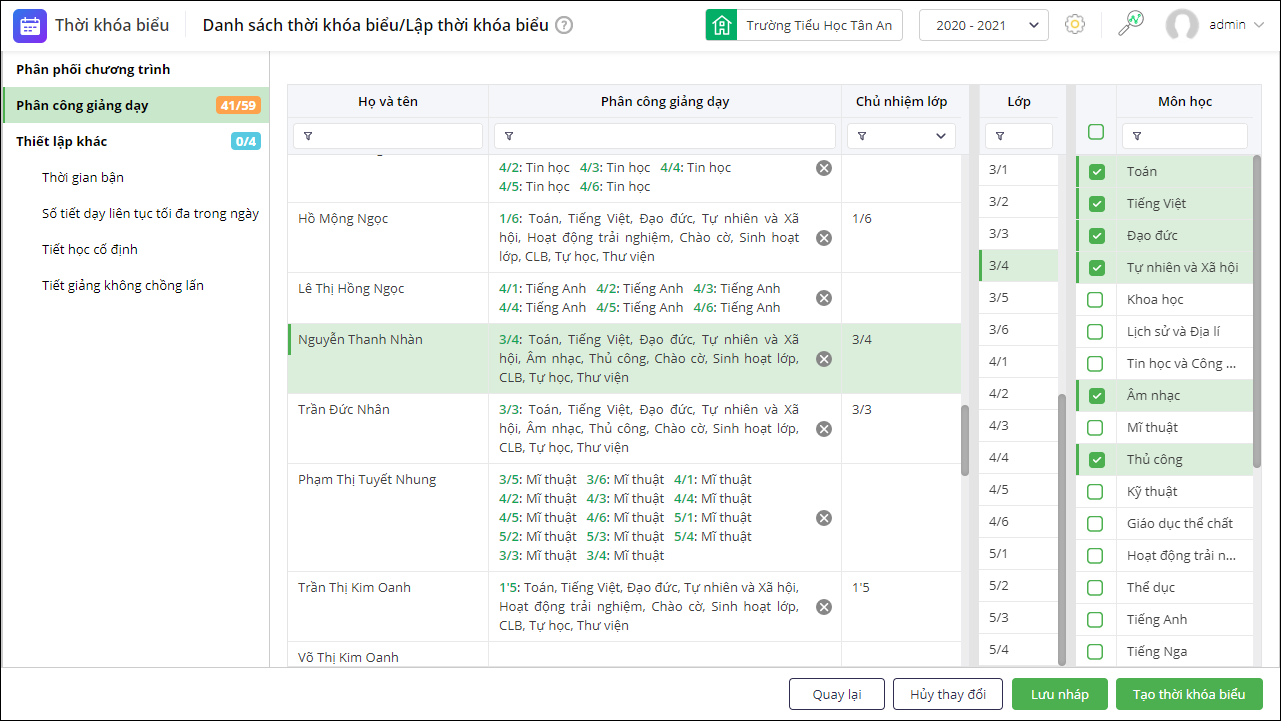Expand the Chủ nhiệm lớp filter dropdown
Viewport: 1281px width, 721px height.
[940, 136]
